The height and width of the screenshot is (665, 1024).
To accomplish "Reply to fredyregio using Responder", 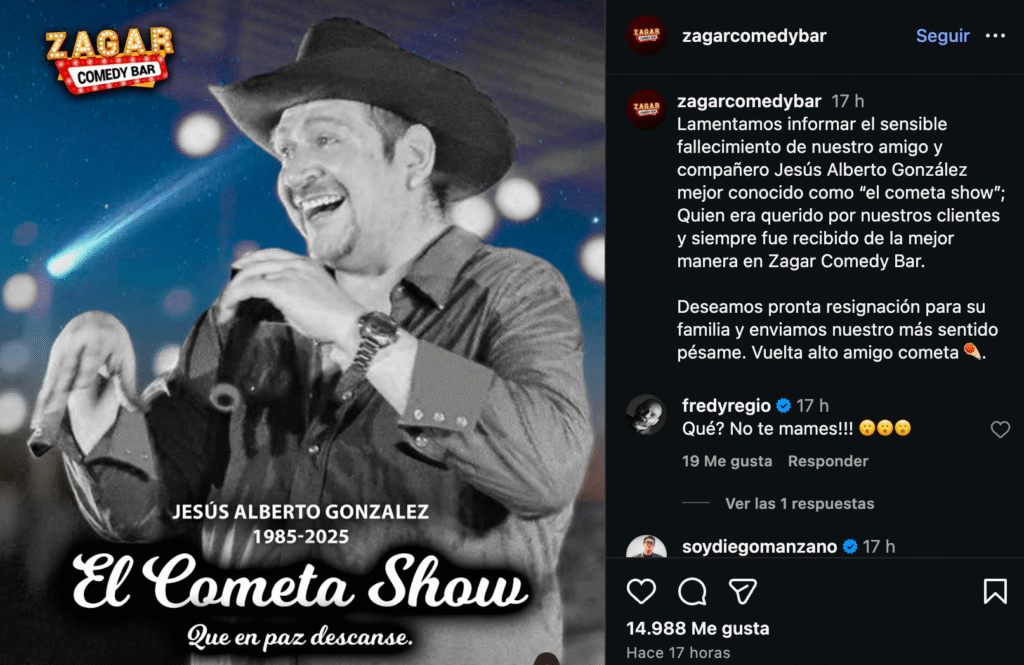I will (828, 461).
